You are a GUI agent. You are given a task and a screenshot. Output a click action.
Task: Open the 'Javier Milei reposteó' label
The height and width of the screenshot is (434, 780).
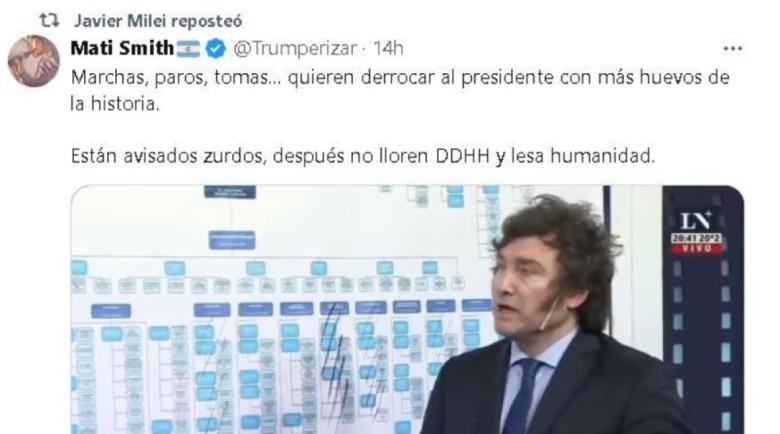158,21
